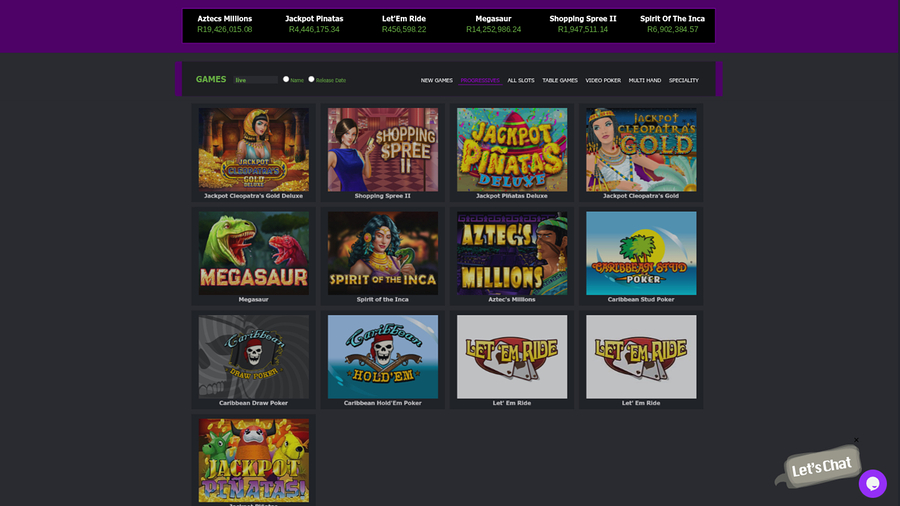Click the Let's Chat speech banner
900x506 pixels.
(x=821, y=466)
